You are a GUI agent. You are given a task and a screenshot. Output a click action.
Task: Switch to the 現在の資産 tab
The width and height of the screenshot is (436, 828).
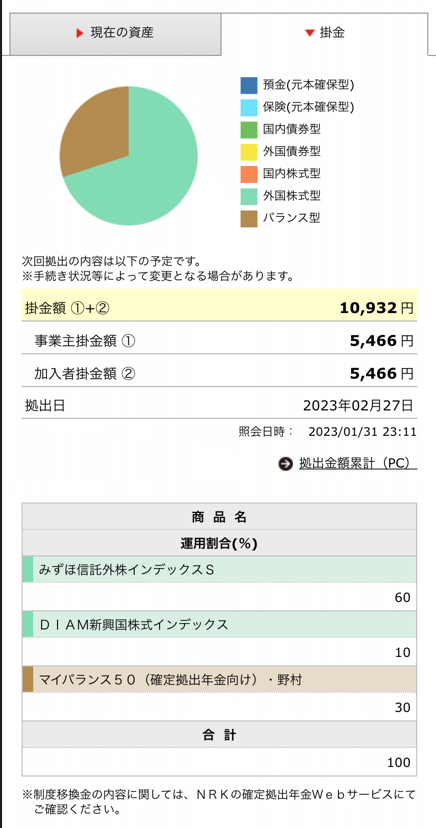point(115,34)
